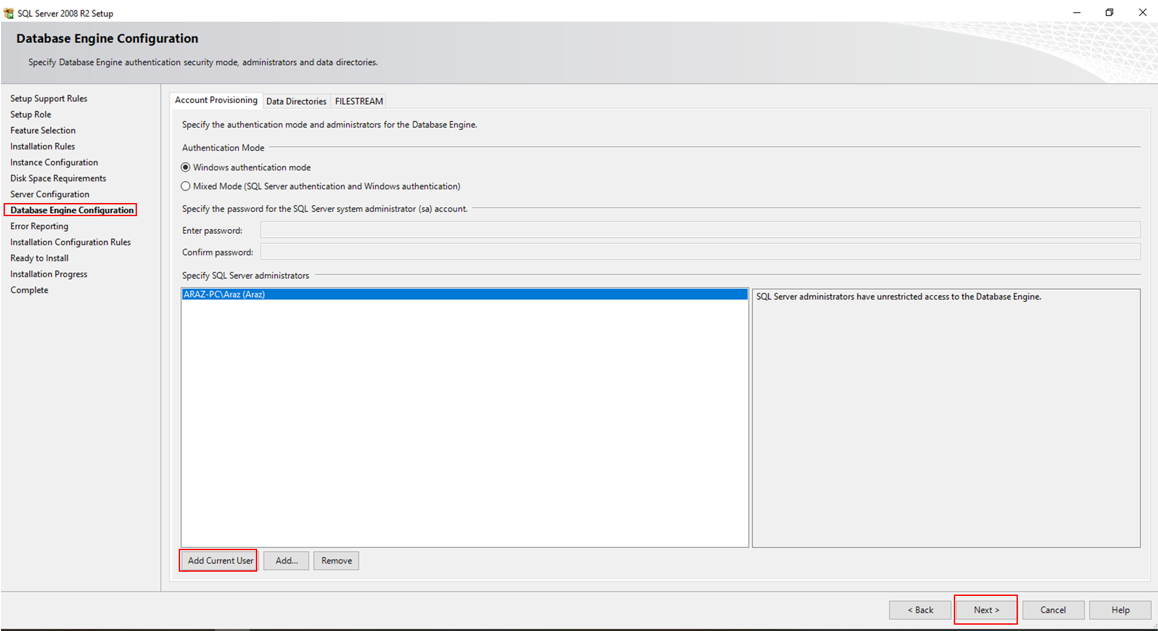The width and height of the screenshot is (1158, 631).
Task: Click Setup Role step in sidebar
Action: coord(31,115)
